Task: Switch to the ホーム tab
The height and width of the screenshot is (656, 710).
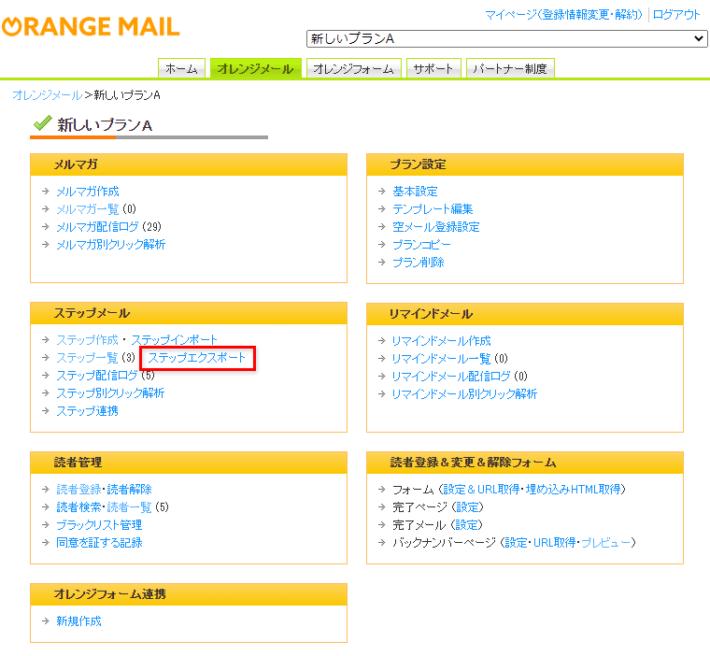Action: [x=182, y=69]
